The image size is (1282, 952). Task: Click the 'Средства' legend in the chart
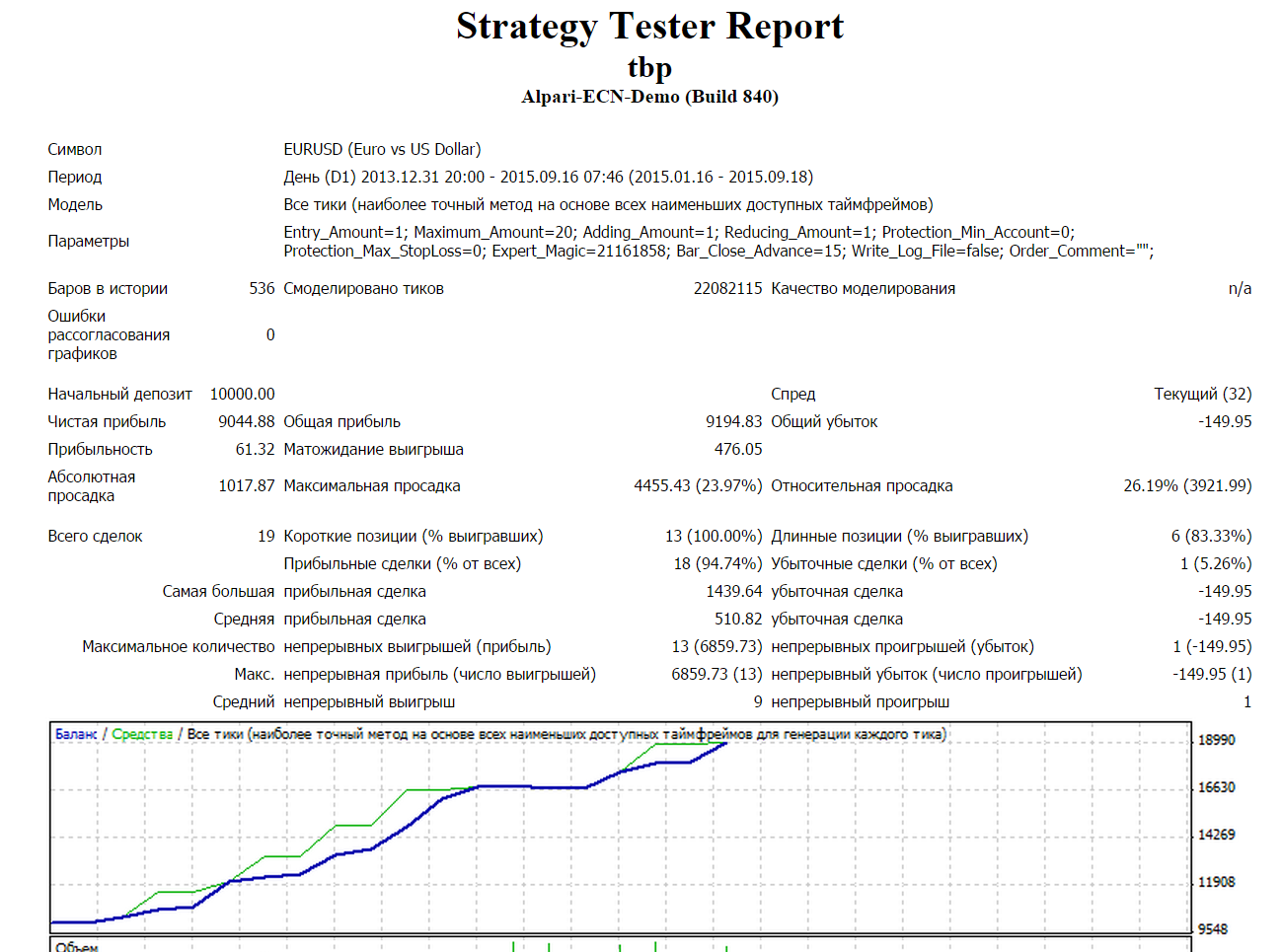[x=142, y=734]
